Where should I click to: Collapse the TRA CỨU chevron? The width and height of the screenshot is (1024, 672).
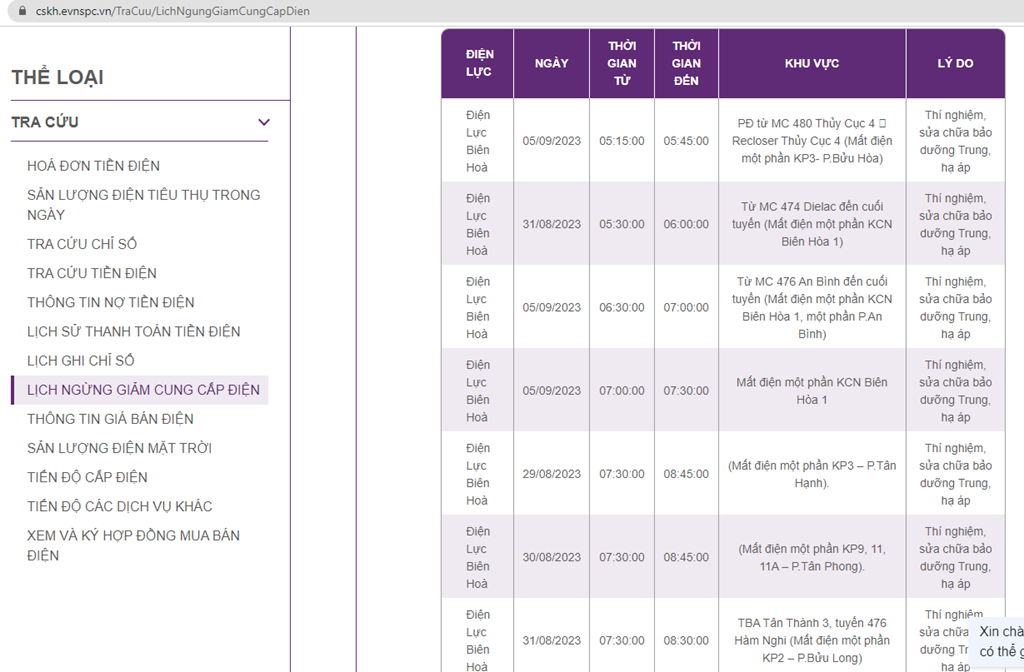pos(264,122)
